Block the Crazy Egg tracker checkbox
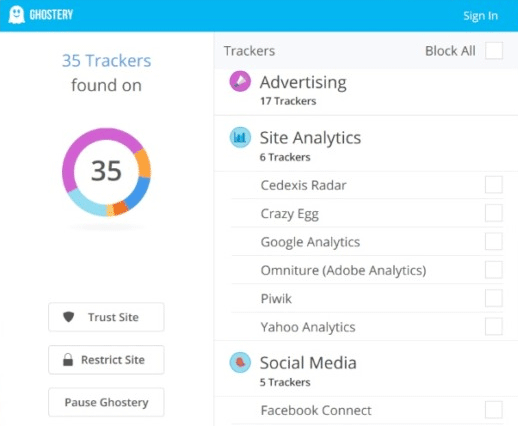Screen dimensions: 518x426 click(x=494, y=213)
